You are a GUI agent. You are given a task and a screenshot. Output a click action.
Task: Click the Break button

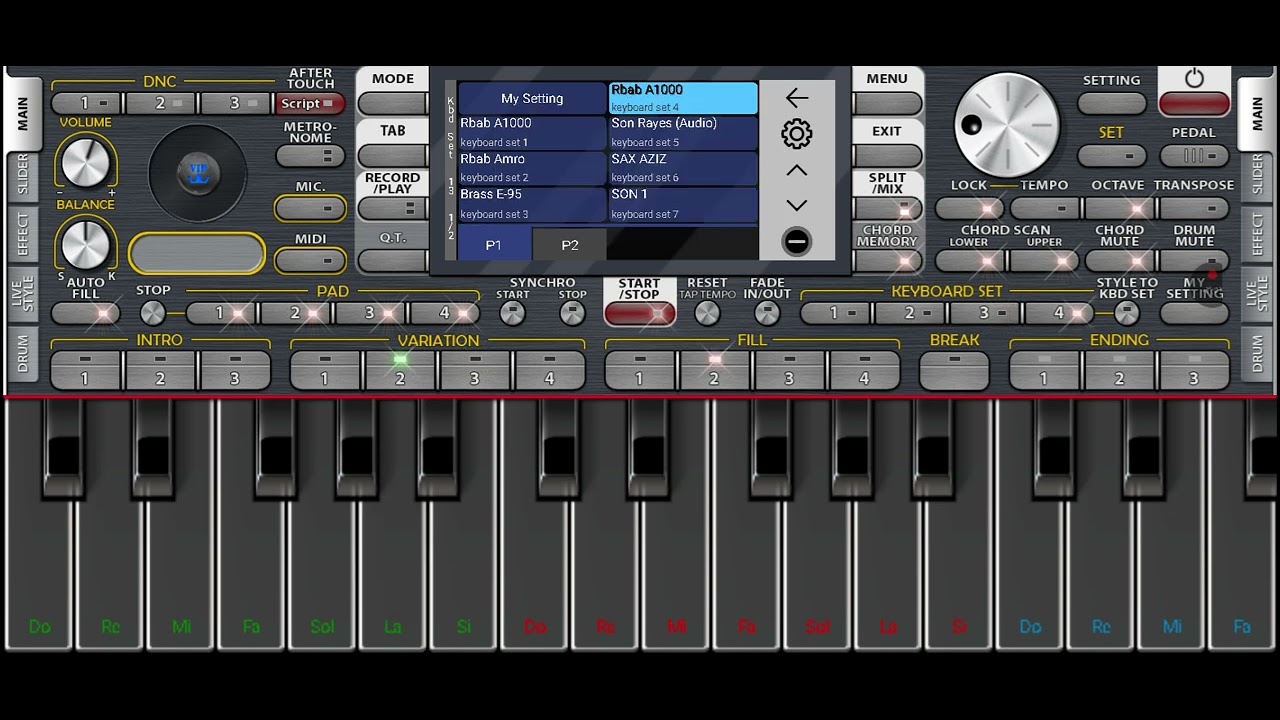tap(954, 369)
